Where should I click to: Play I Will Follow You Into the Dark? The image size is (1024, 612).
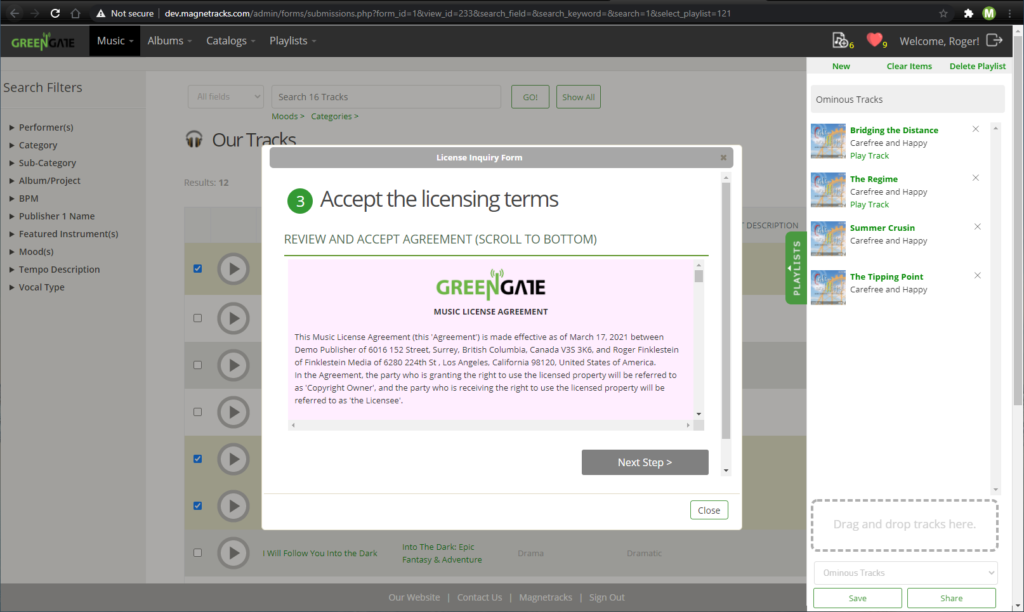tap(233, 553)
